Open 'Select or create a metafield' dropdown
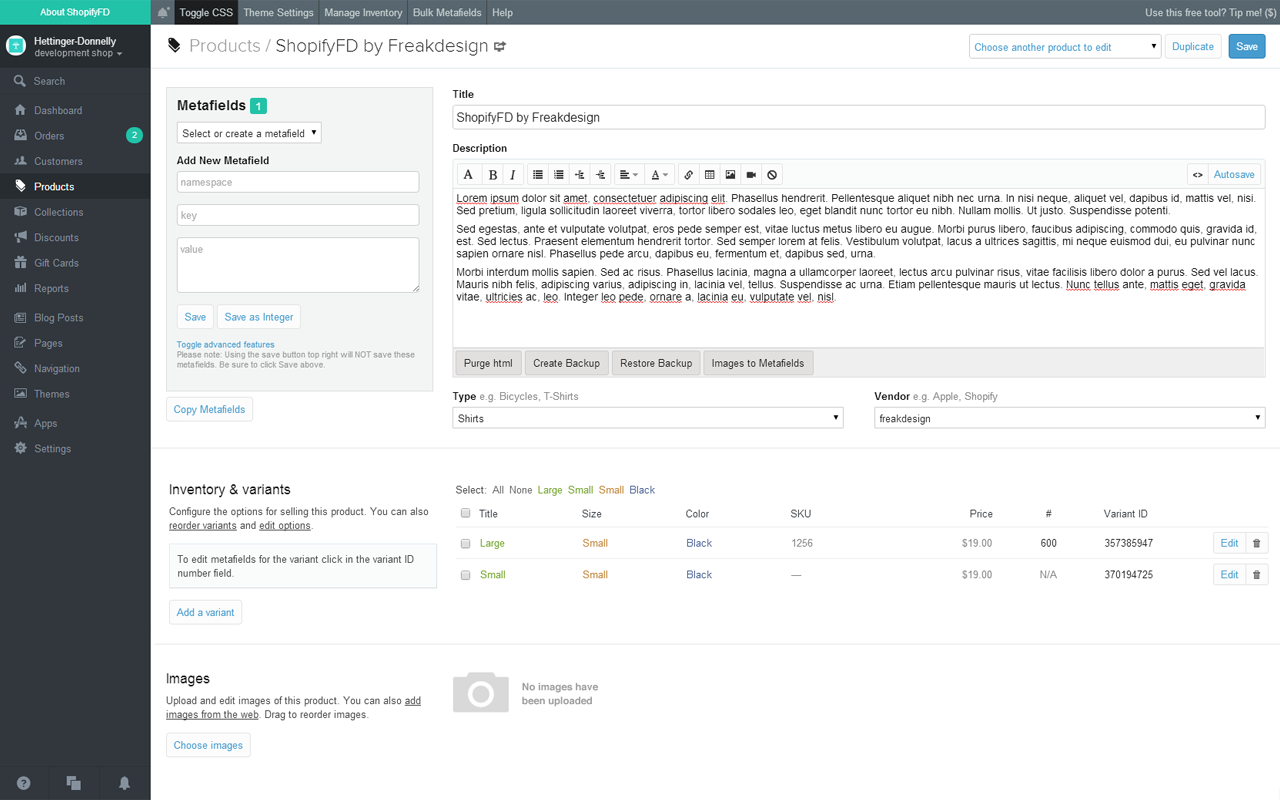1280x800 pixels. [x=249, y=133]
